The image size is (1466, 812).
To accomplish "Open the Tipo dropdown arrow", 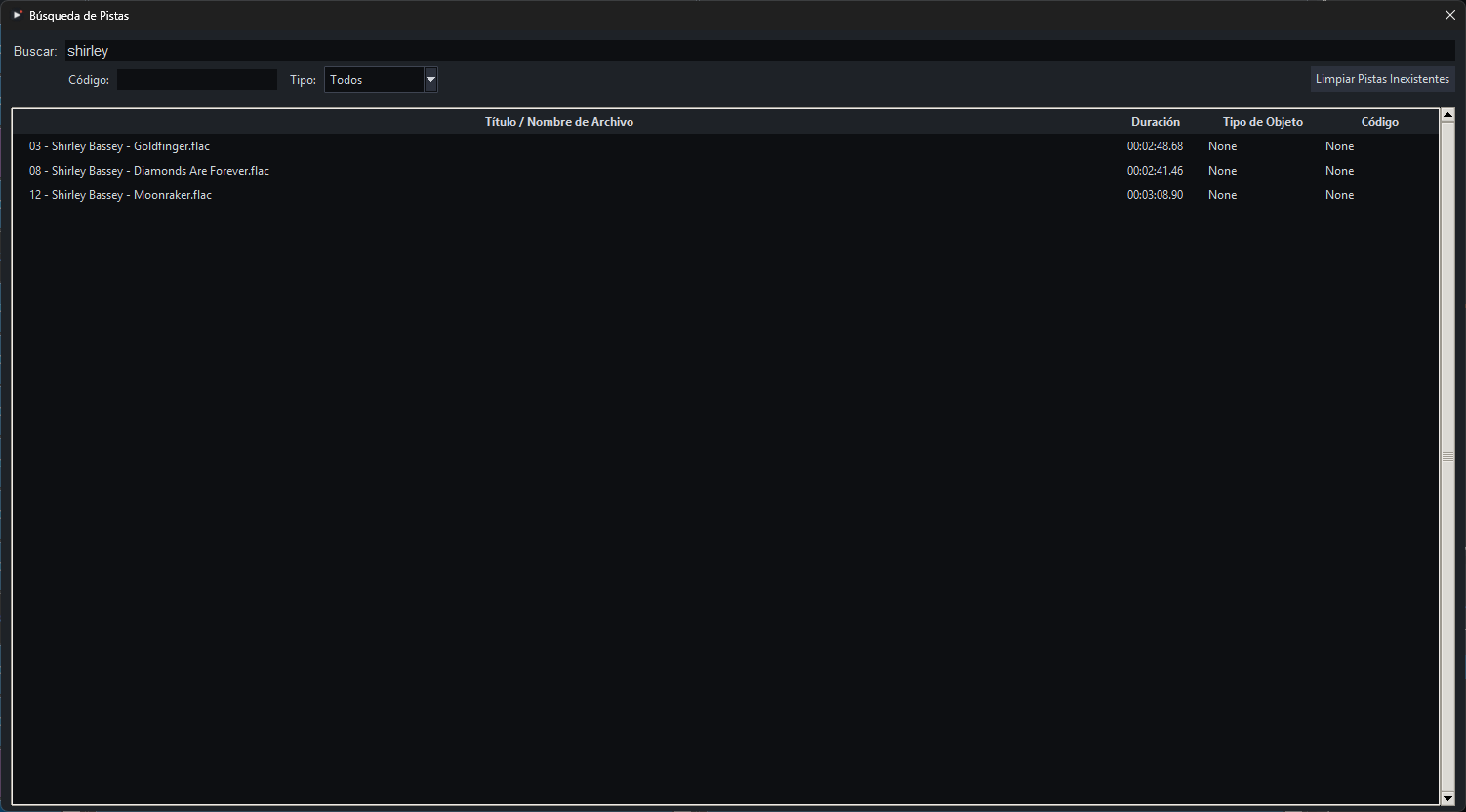I will [430, 80].
